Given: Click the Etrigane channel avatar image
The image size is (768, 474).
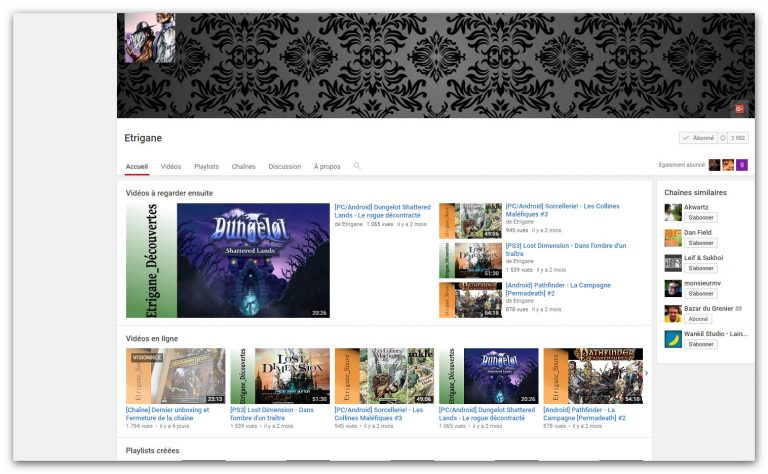Looking at the screenshot, I should coord(150,38).
